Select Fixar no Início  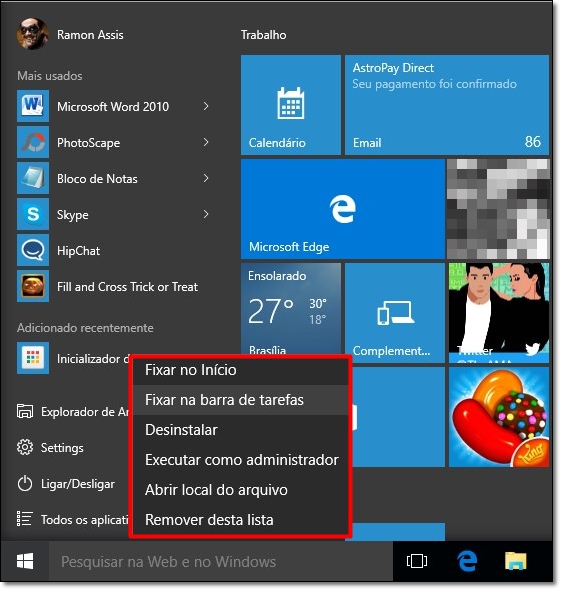coord(240,370)
